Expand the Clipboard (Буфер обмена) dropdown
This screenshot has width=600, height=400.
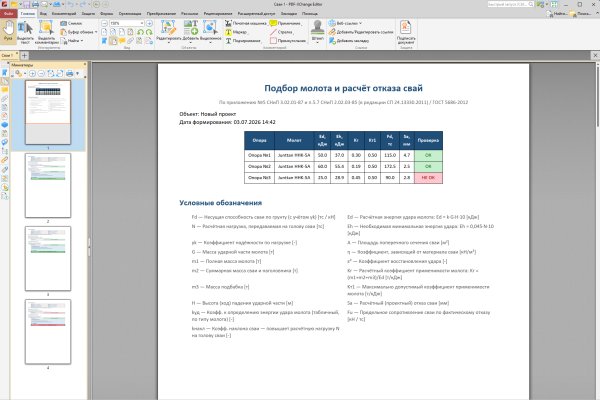[79, 32]
